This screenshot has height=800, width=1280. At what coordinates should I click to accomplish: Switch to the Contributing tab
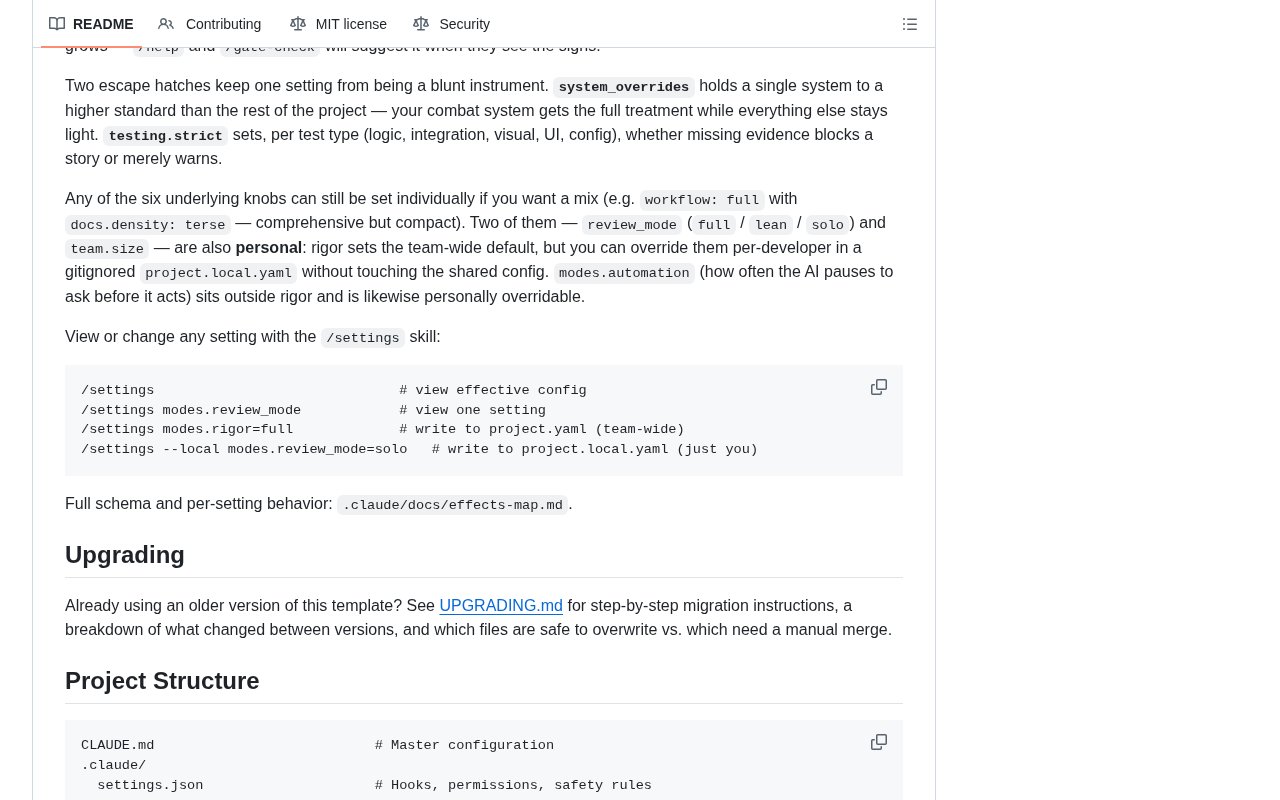(x=210, y=24)
